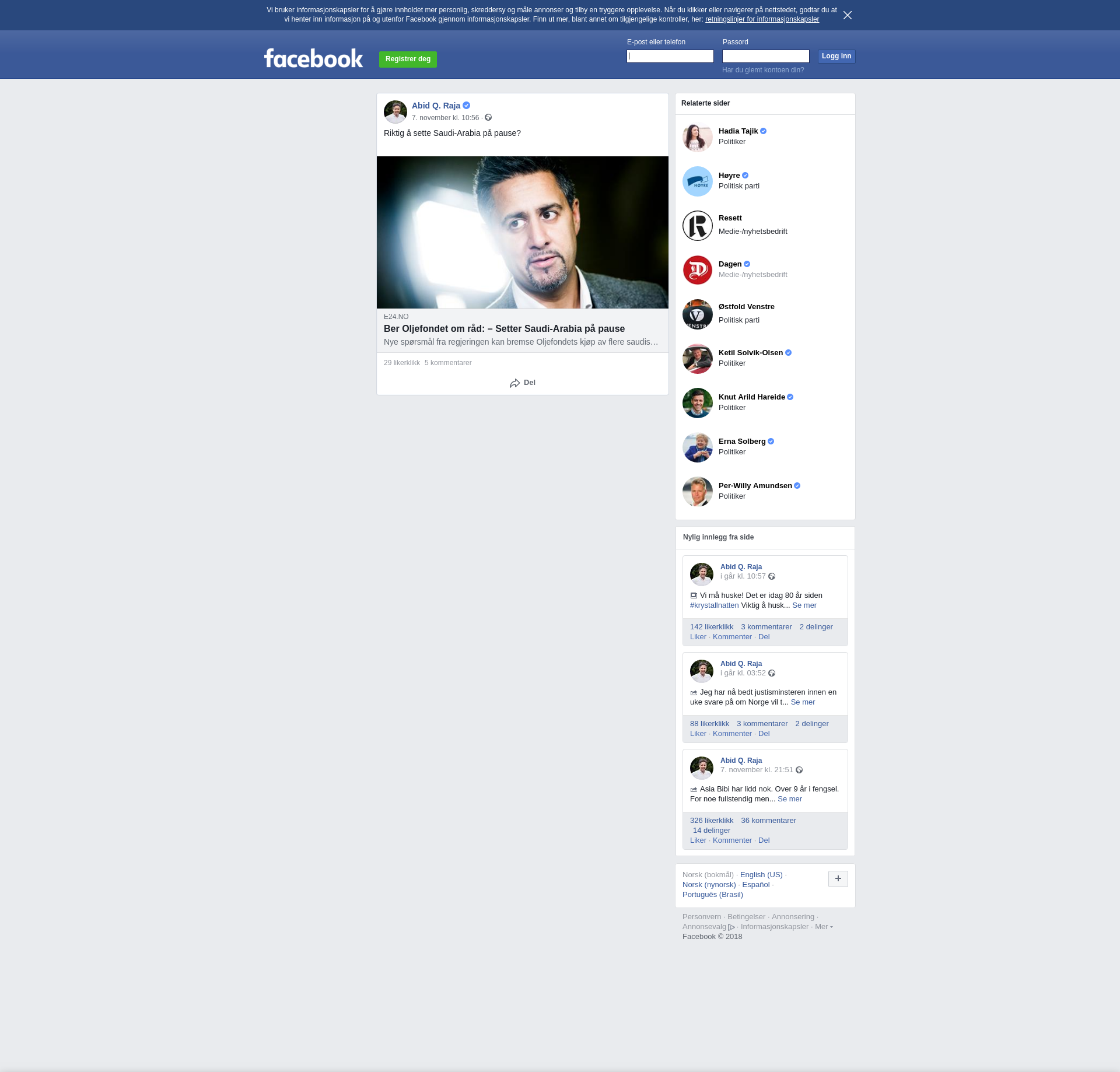This screenshot has width=1120, height=1072.
Task: Click the plus button for more languages
Action: (838, 879)
